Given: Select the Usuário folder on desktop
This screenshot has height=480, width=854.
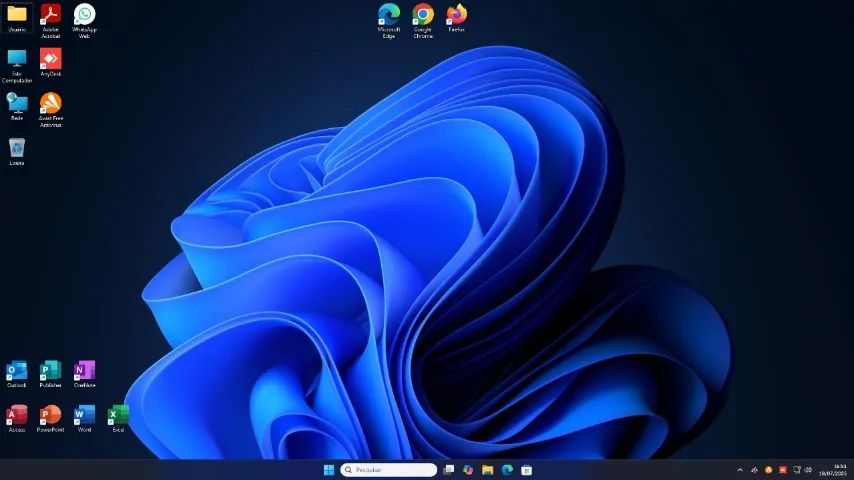Looking at the screenshot, I should [17, 15].
